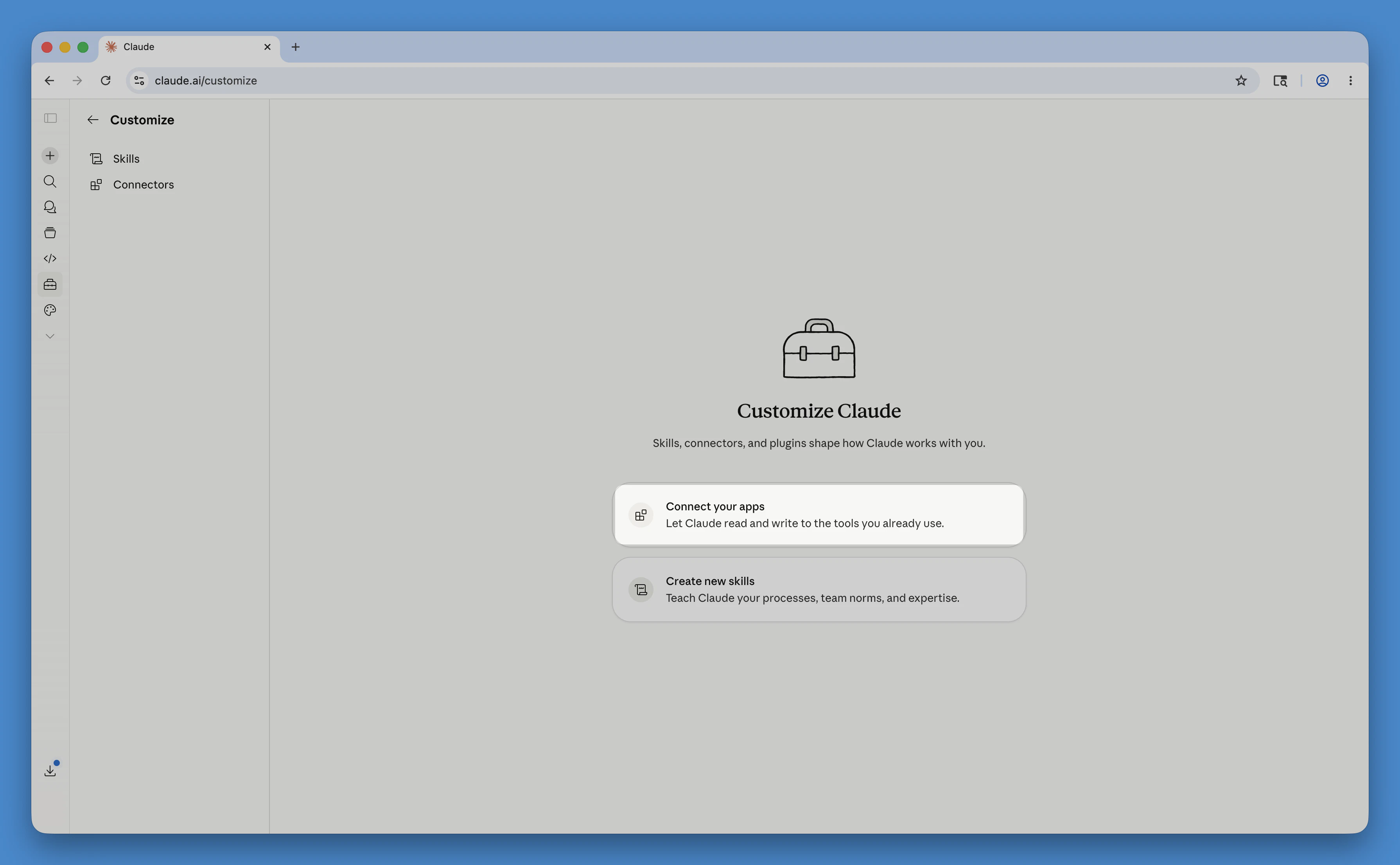
Task: Click the Customize Claude heading
Action: click(x=819, y=411)
